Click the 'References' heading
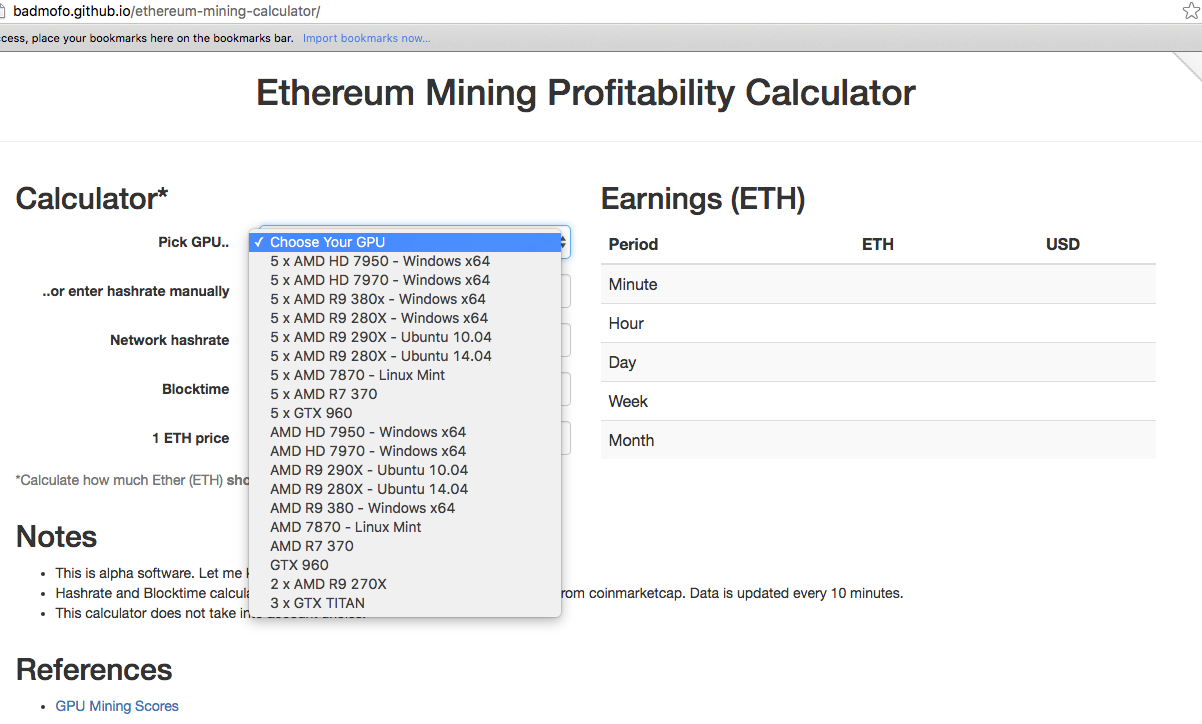 click(x=94, y=669)
